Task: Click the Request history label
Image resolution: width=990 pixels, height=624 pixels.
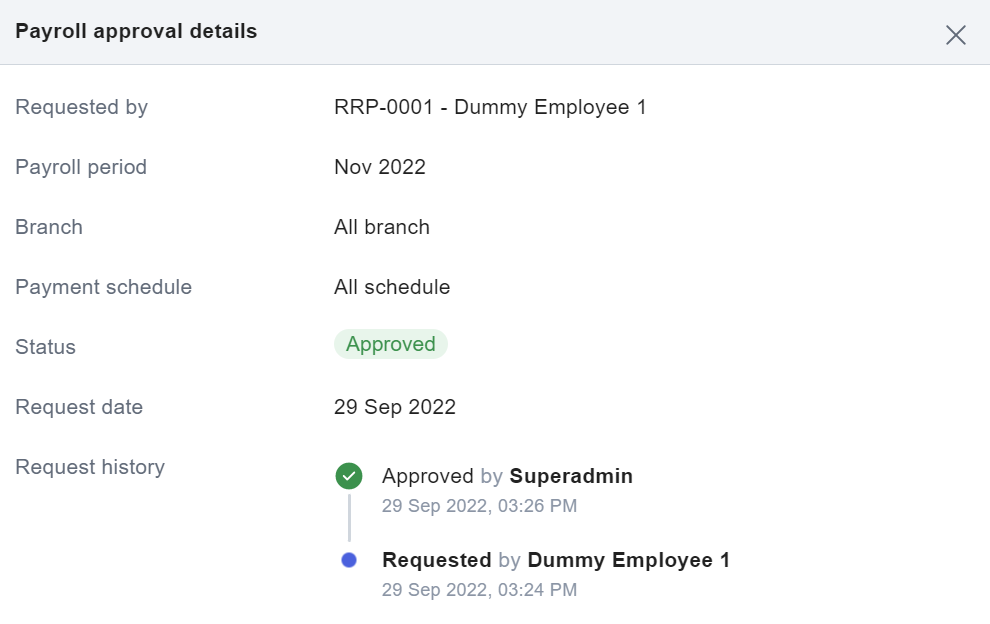Action: [90, 467]
